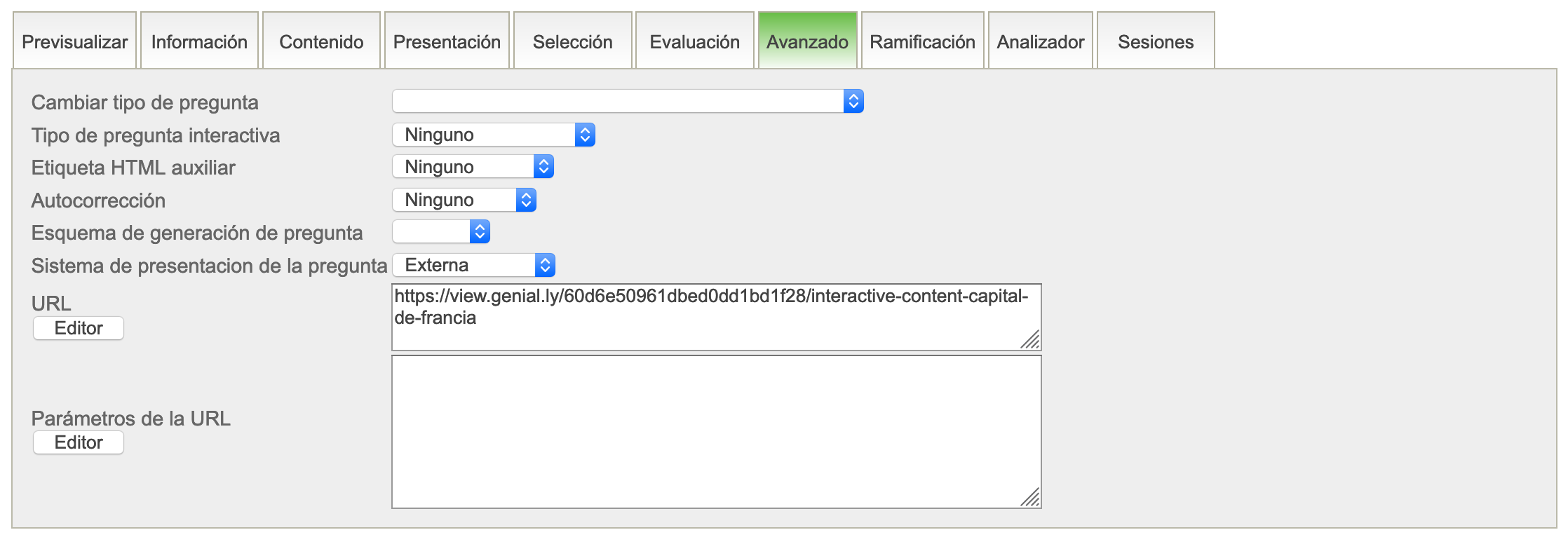Show the Sesiones tab
Screen dimensions: 1568x537
tap(1155, 42)
